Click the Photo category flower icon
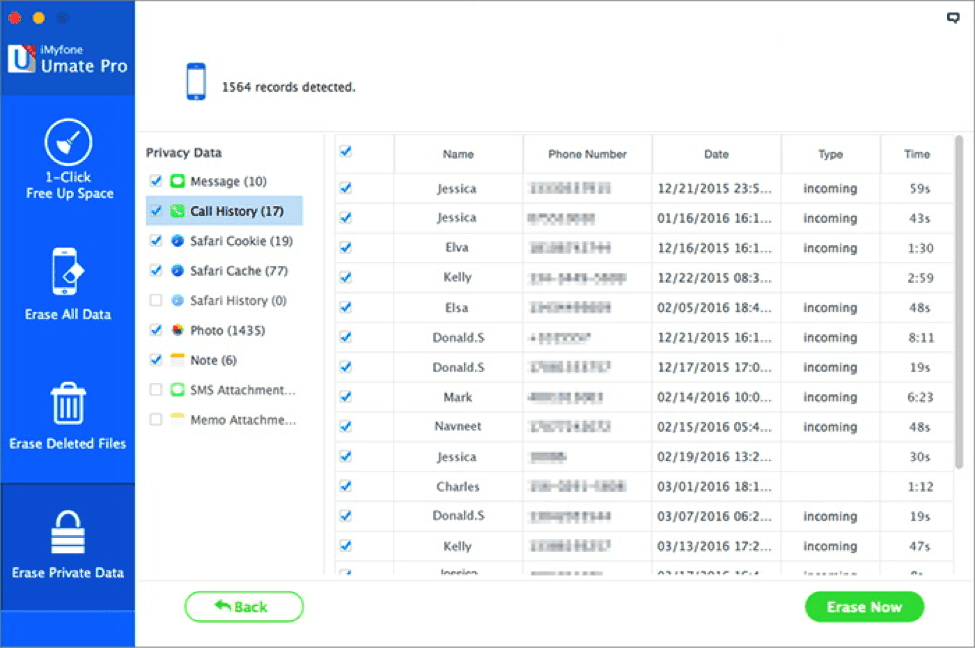Screen dimensions: 975x648 (x=177, y=330)
